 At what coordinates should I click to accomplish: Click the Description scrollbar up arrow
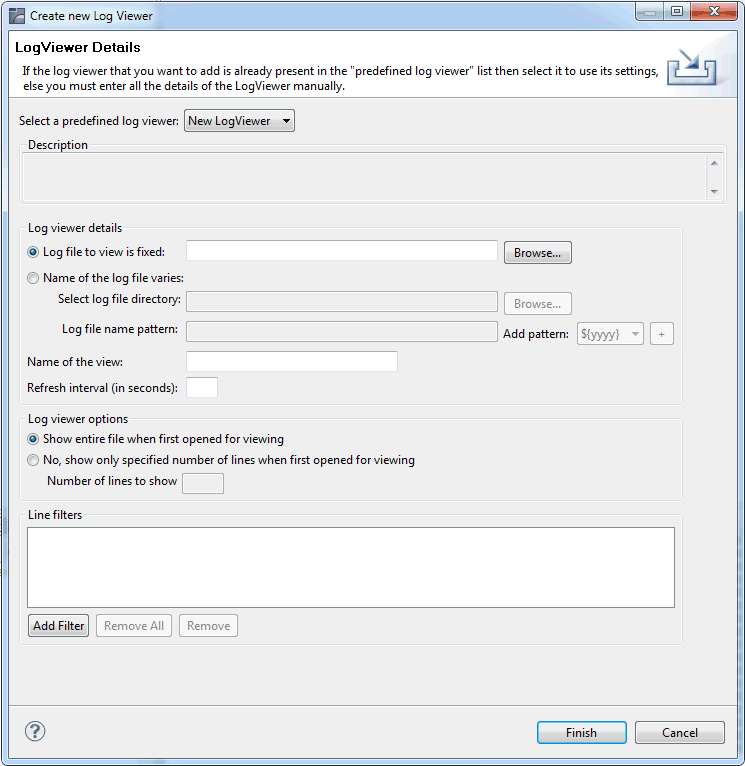tap(714, 163)
